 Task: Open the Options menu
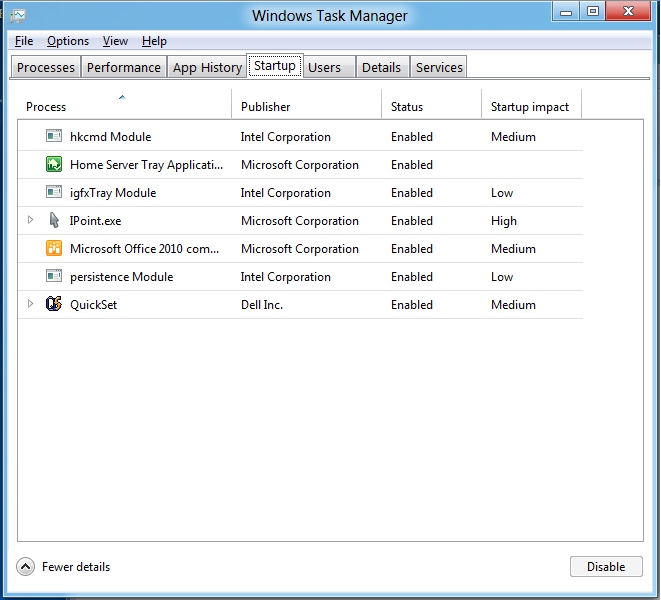click(68, 41)
